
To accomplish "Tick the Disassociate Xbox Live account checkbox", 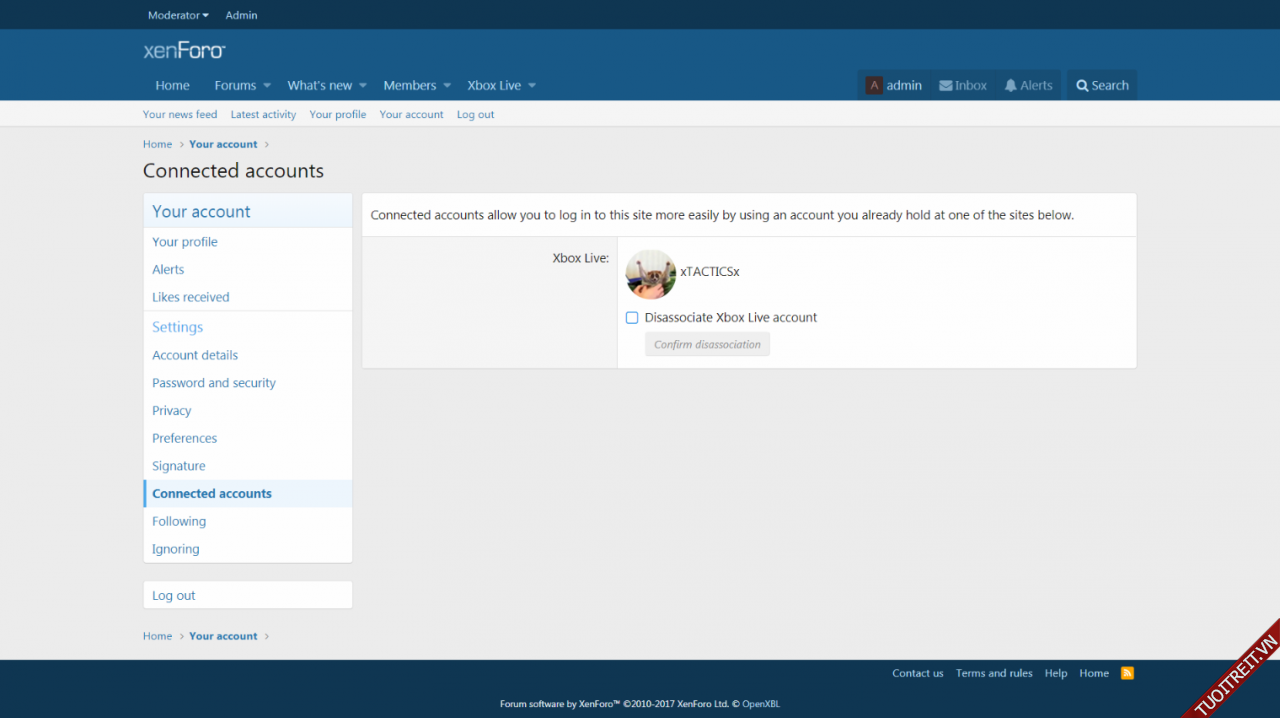I will point(632,318).
